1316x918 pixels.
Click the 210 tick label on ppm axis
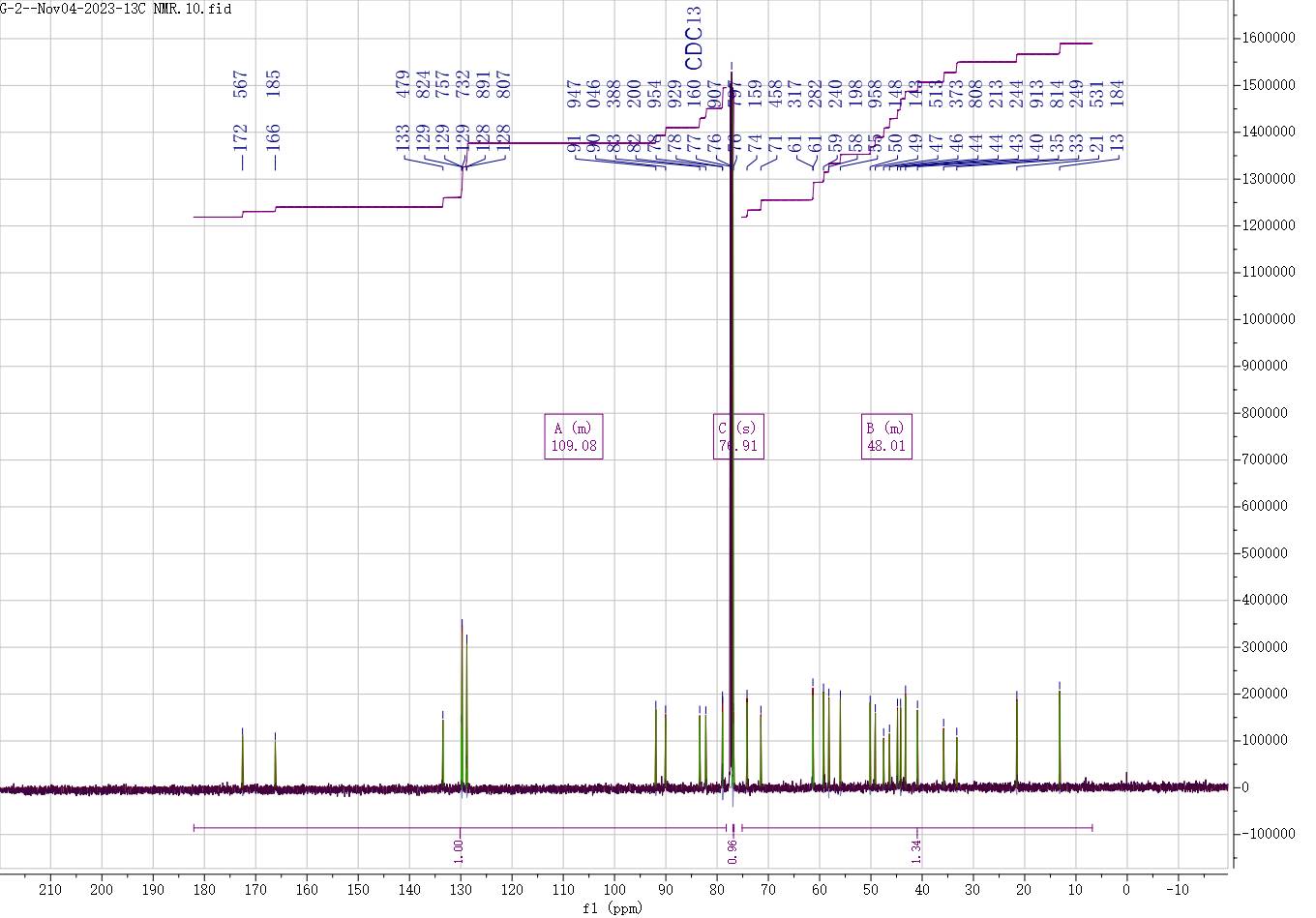[50, 889]
